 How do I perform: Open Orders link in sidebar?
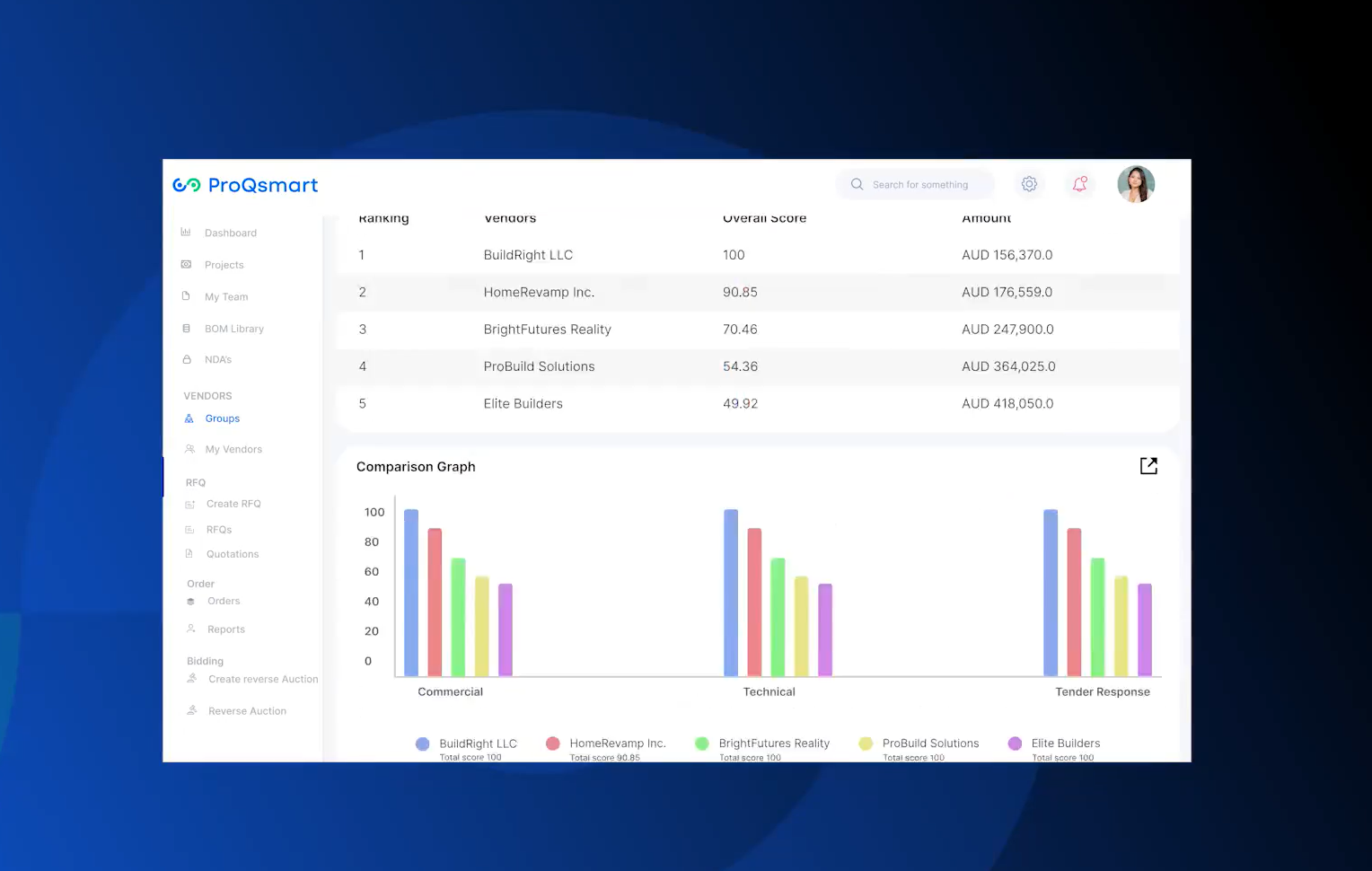click(x=224, y=602)
